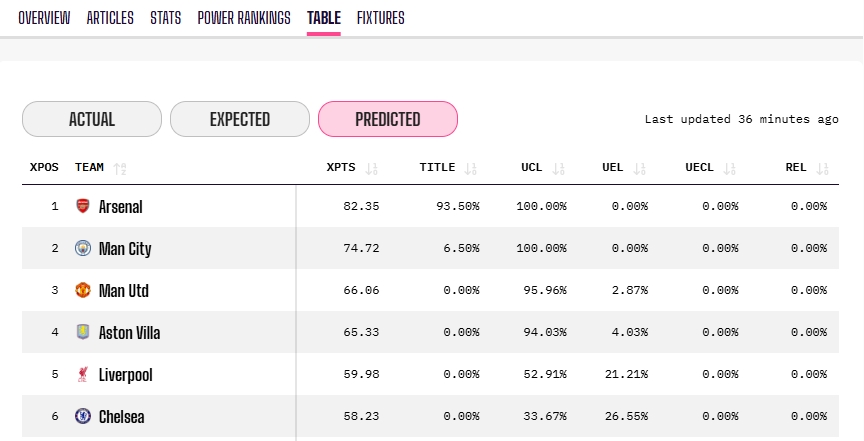Go to the Fixtures tab
864x441 pixels.
pyautogui.click(x=380, y=18)
